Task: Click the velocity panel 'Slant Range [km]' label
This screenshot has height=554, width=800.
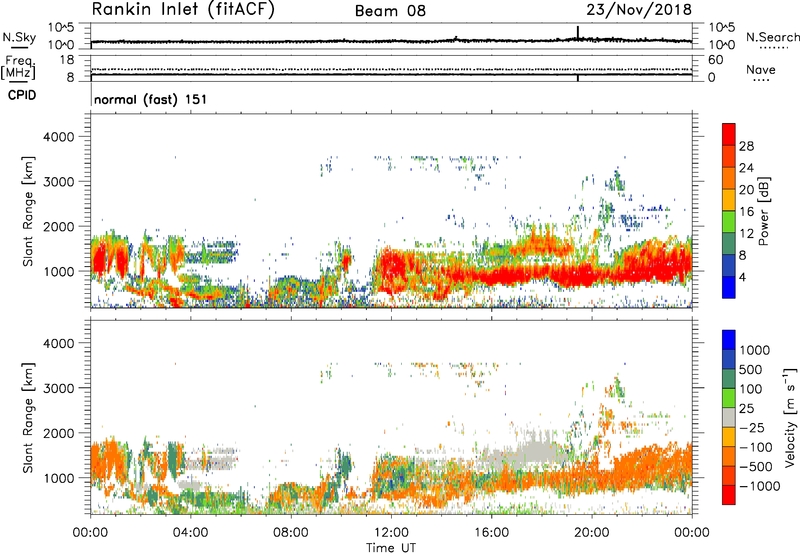Action: 28,417
